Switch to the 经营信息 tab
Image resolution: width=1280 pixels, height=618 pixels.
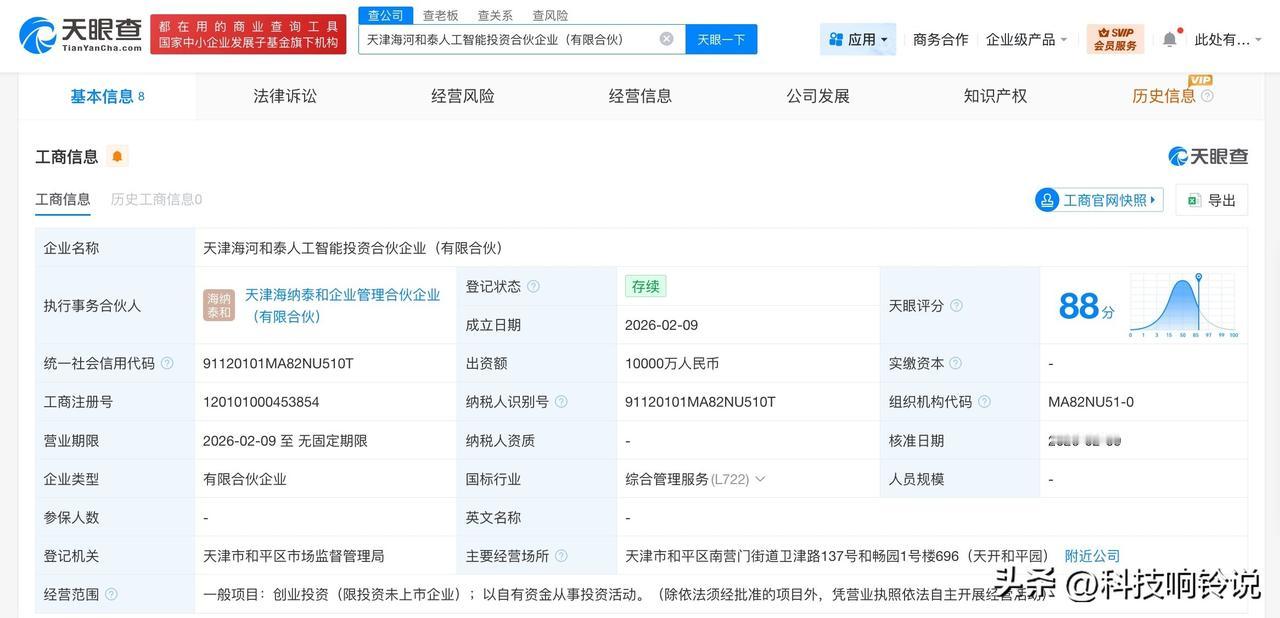tap(640, 96)
